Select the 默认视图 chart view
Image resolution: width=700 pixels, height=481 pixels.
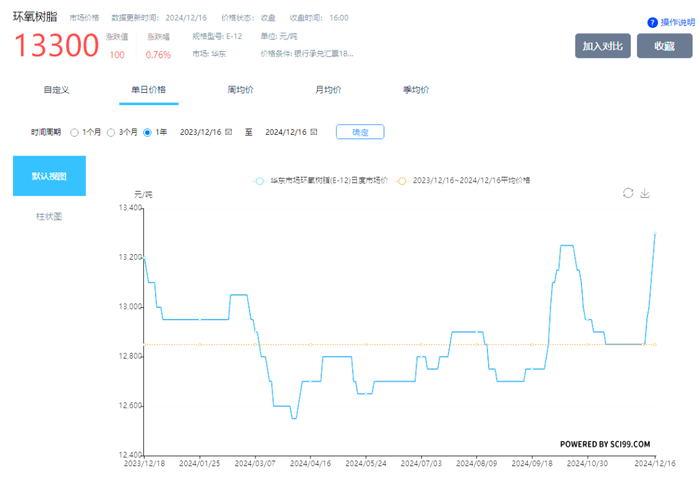[49, 176]
